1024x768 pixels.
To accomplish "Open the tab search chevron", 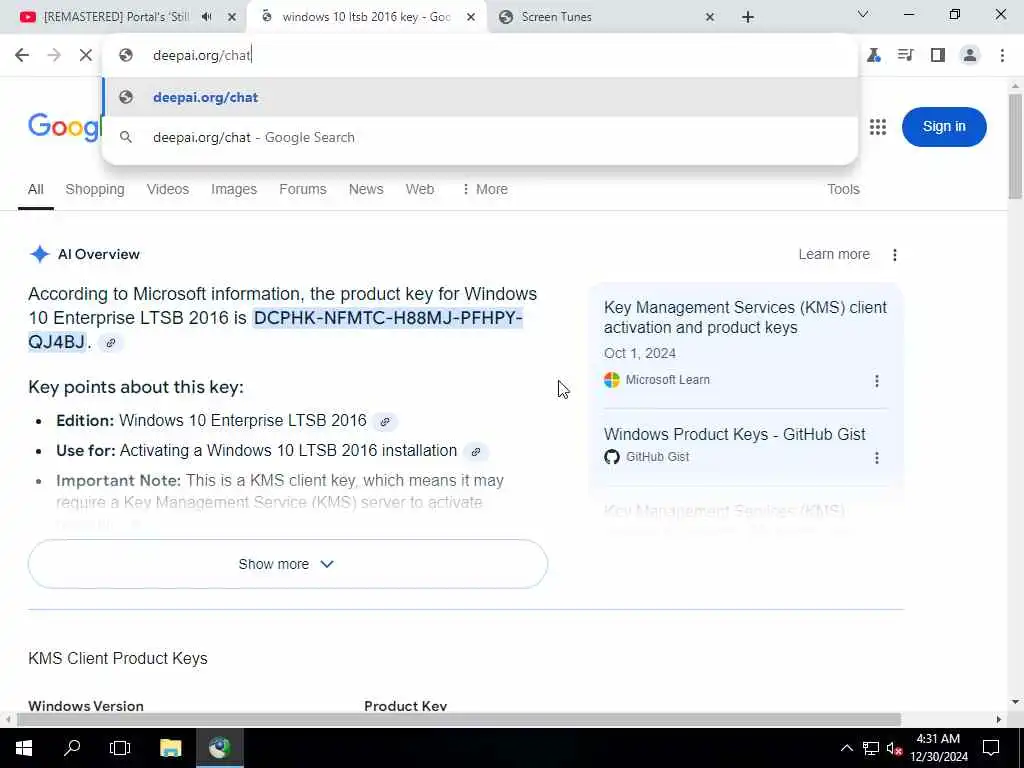I will [x=863, y=14].
